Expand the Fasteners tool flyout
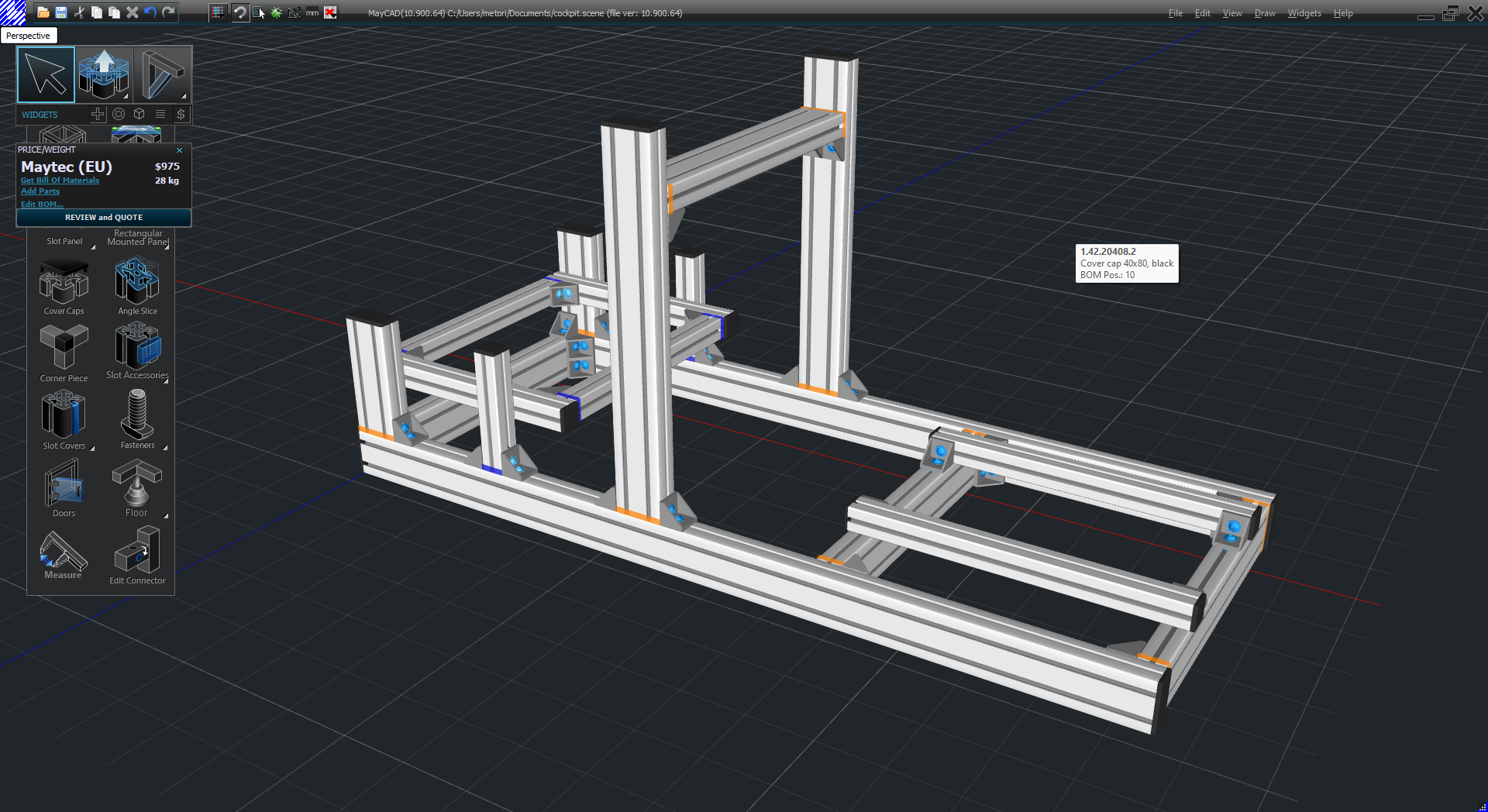This screenshot has width=1488, height=812. point(165,447)
